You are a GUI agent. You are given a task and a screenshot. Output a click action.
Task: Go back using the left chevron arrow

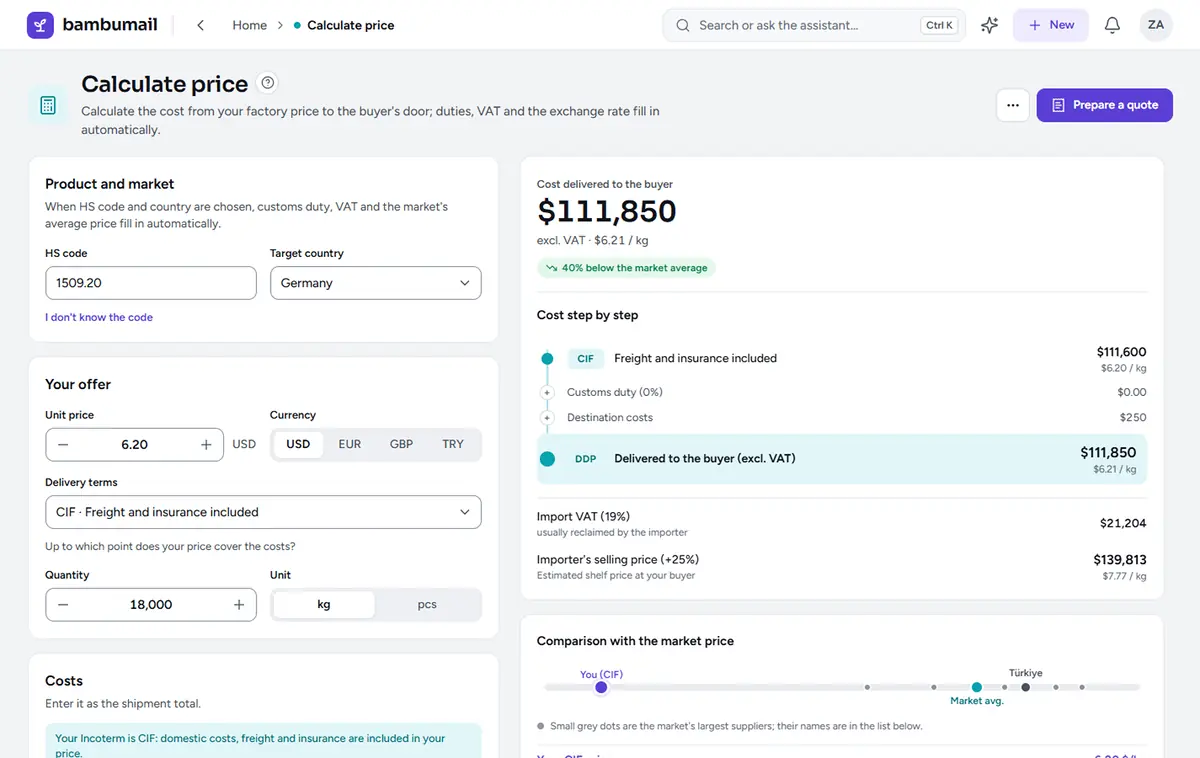pyautogui.click(x=201, y=25)
